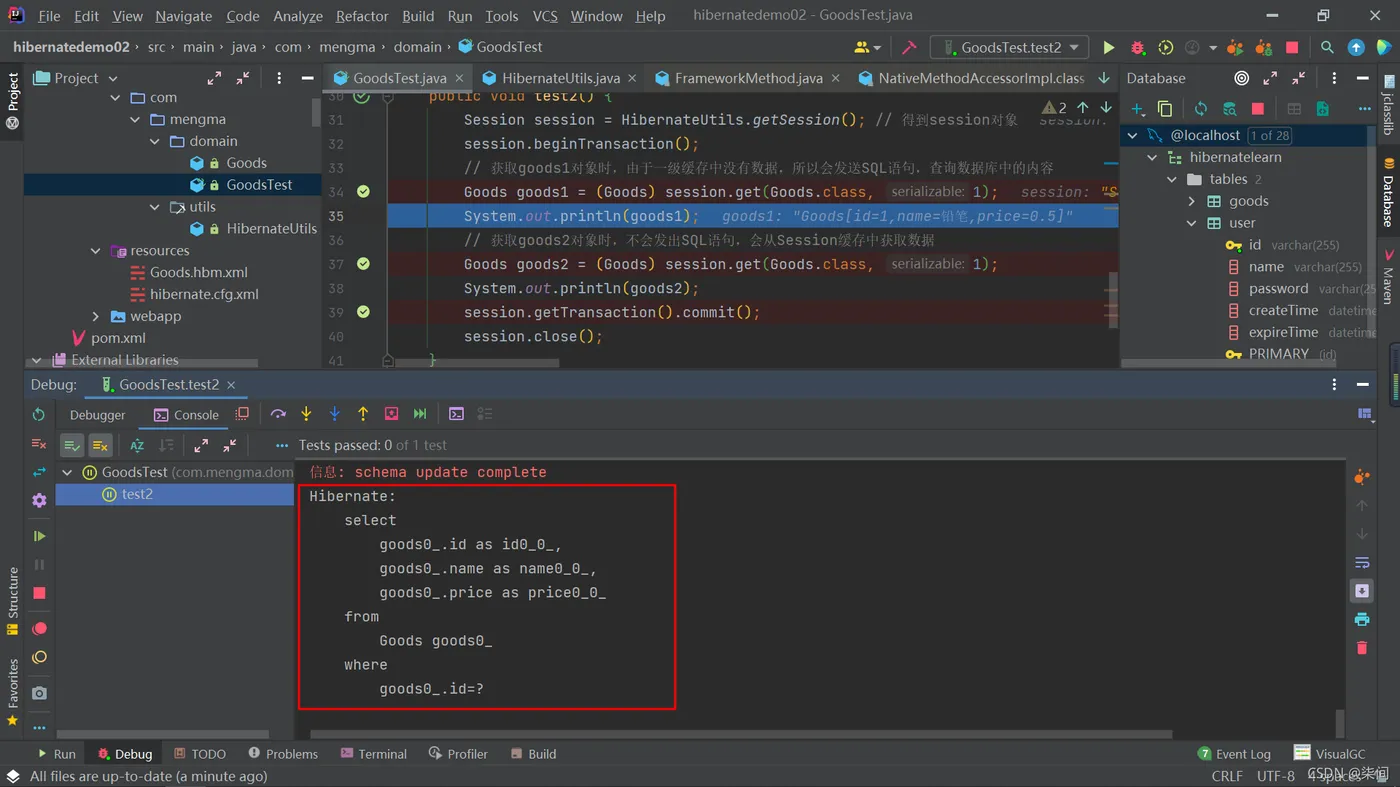This screenshot has height=787, width=1400.
Task: Click Step Into in debug toolbar
Action: 306,414
